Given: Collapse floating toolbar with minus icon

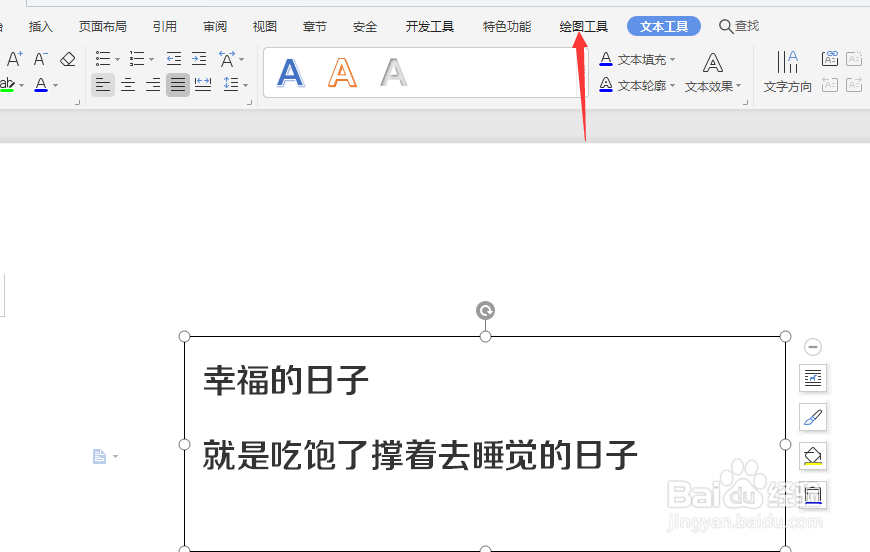Looking at the screenshot, I should (813, 347).
